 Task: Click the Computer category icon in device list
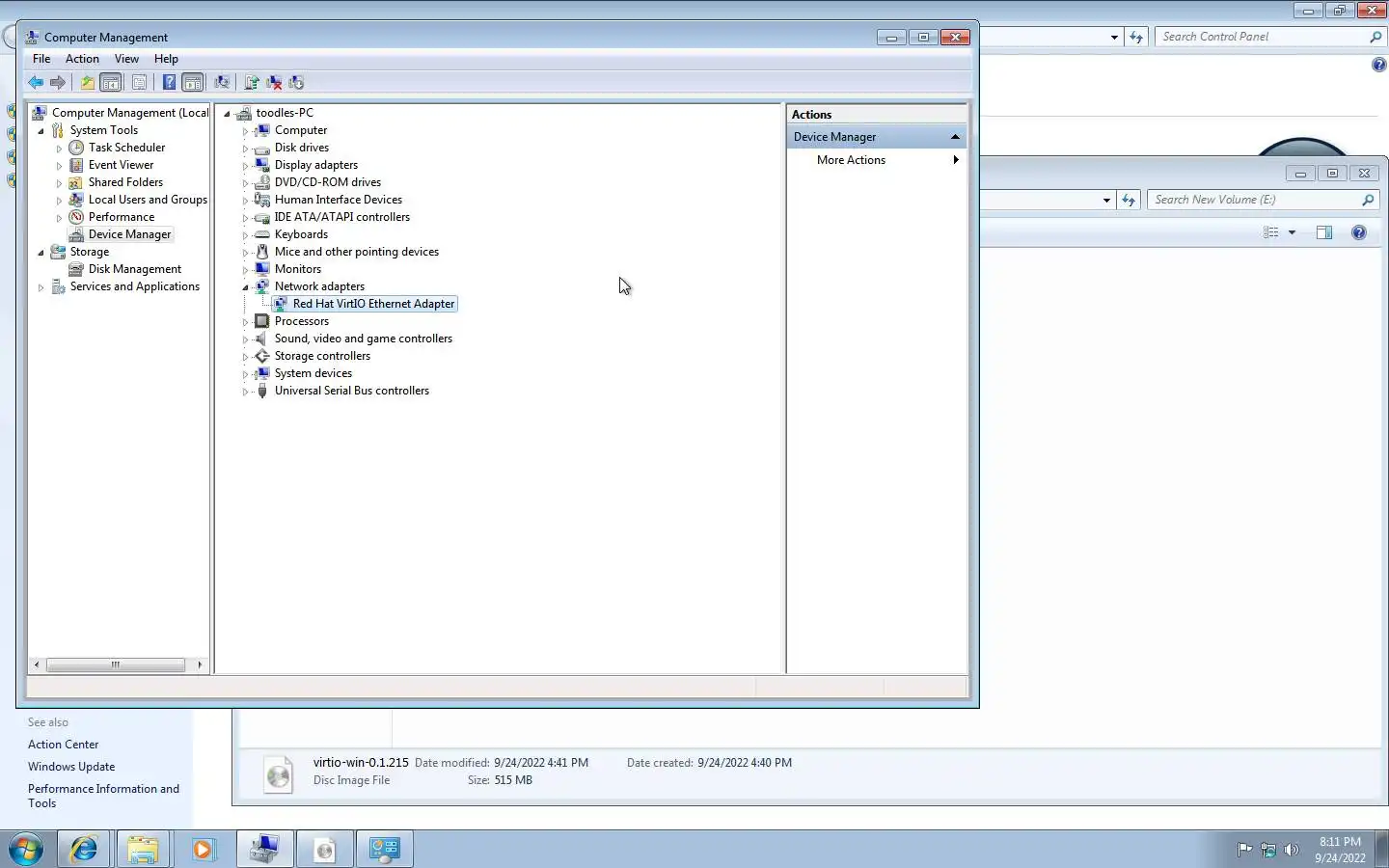[261, 130]
